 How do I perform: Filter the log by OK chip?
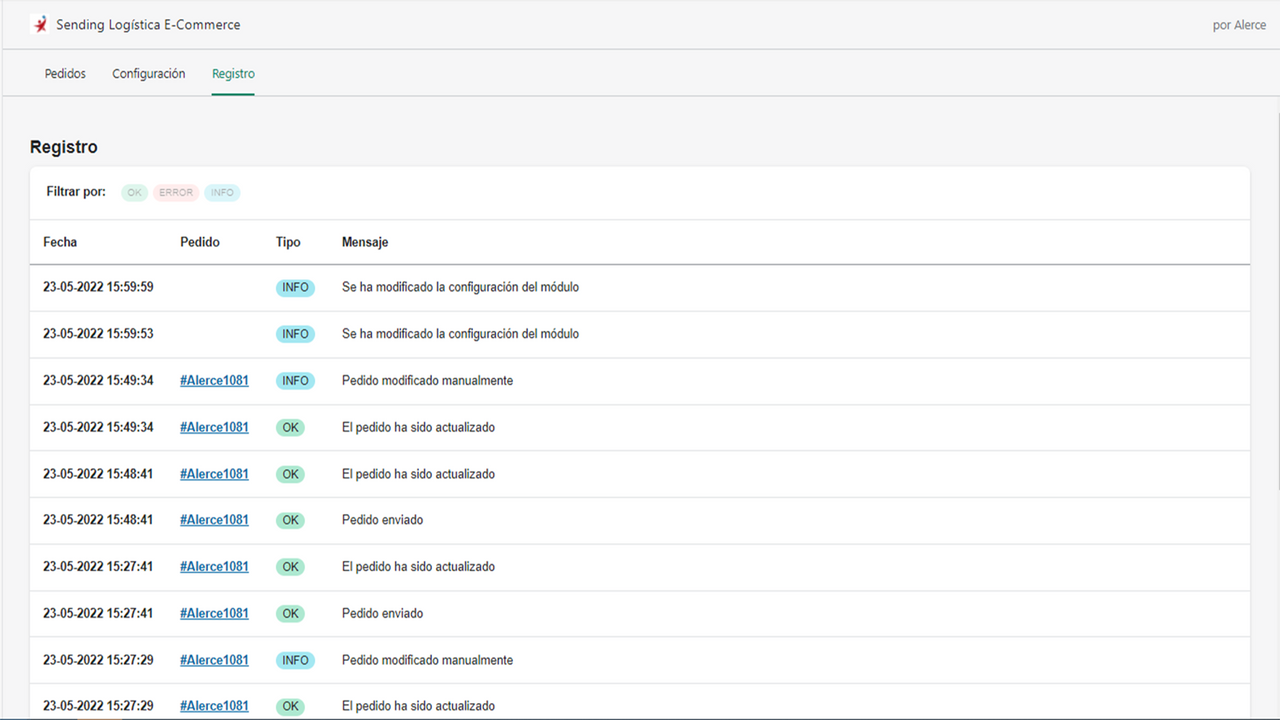point(135,193)
